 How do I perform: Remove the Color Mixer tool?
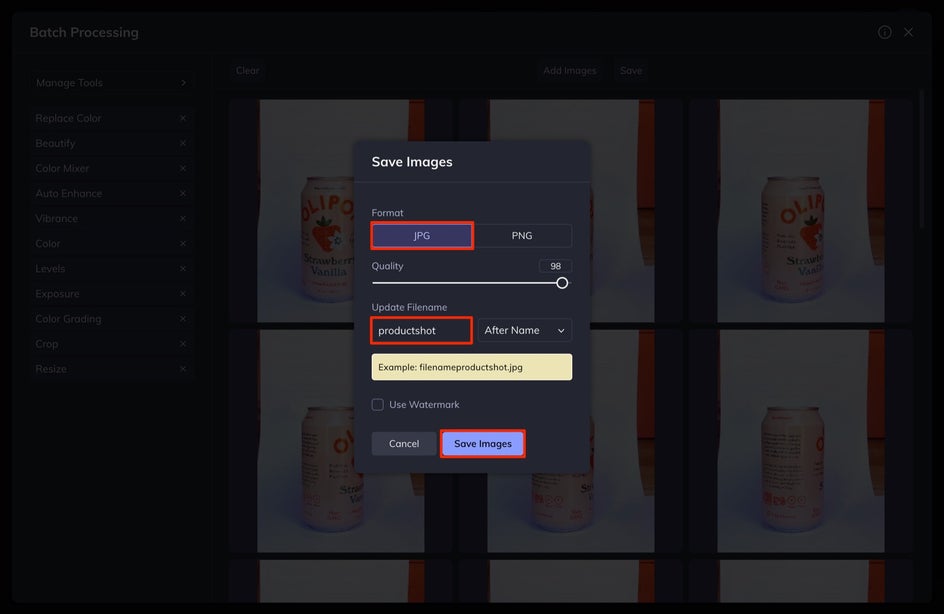pos(182,169)
